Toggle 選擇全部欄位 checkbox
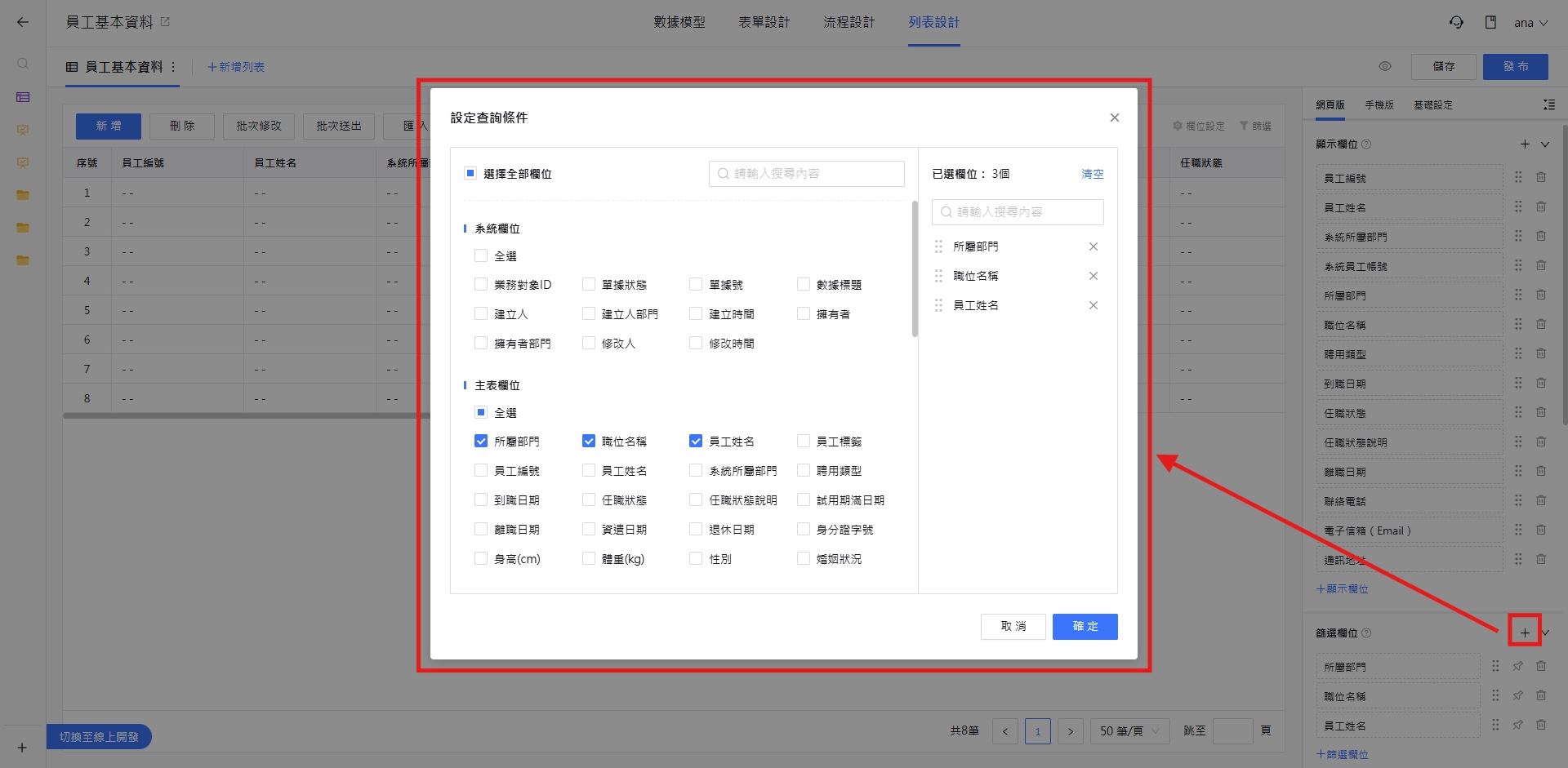The height and width of the screenshot is (768, 1568). coord(470,173)
